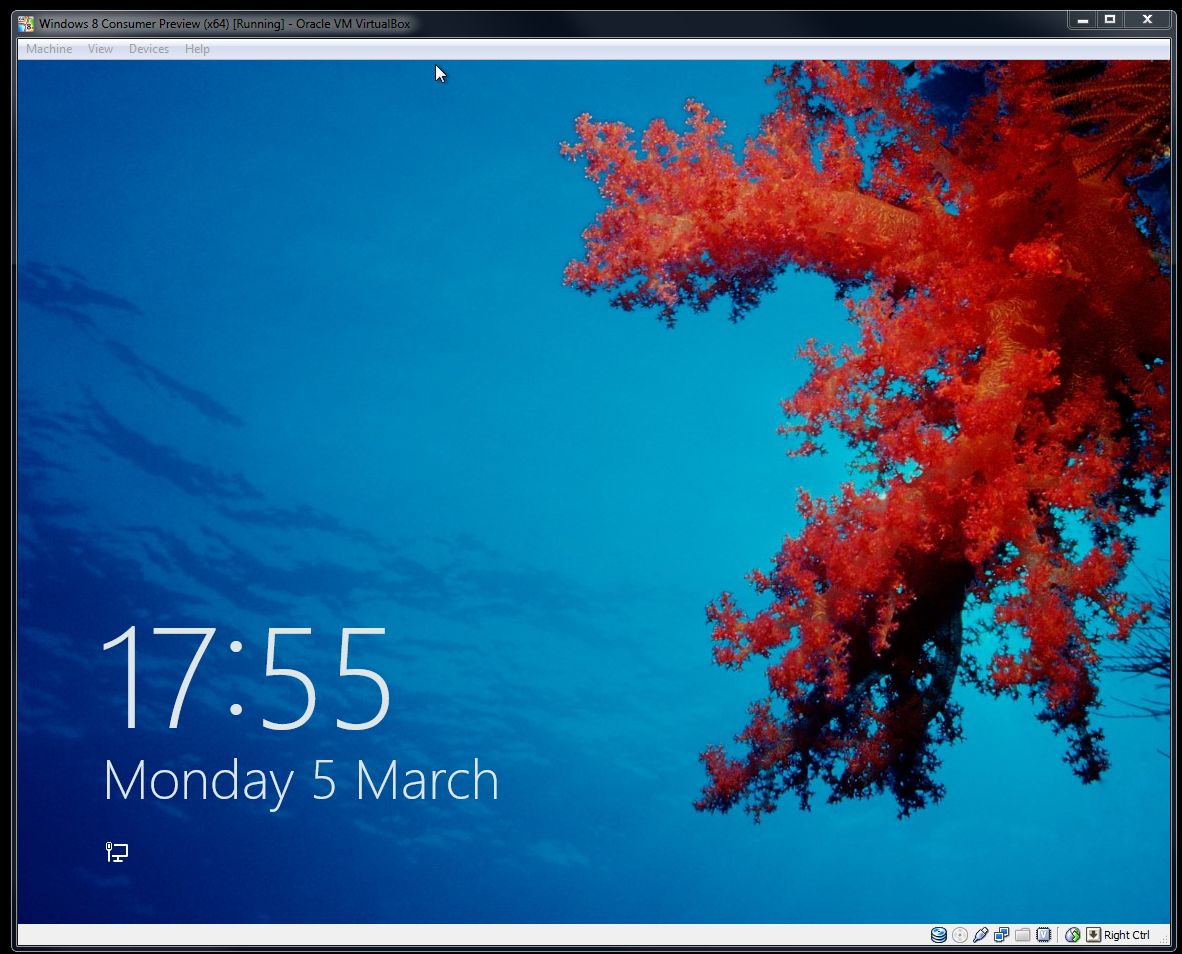
Task: Click the virtualization (V chip) status icon
Action: point(1043,935)
